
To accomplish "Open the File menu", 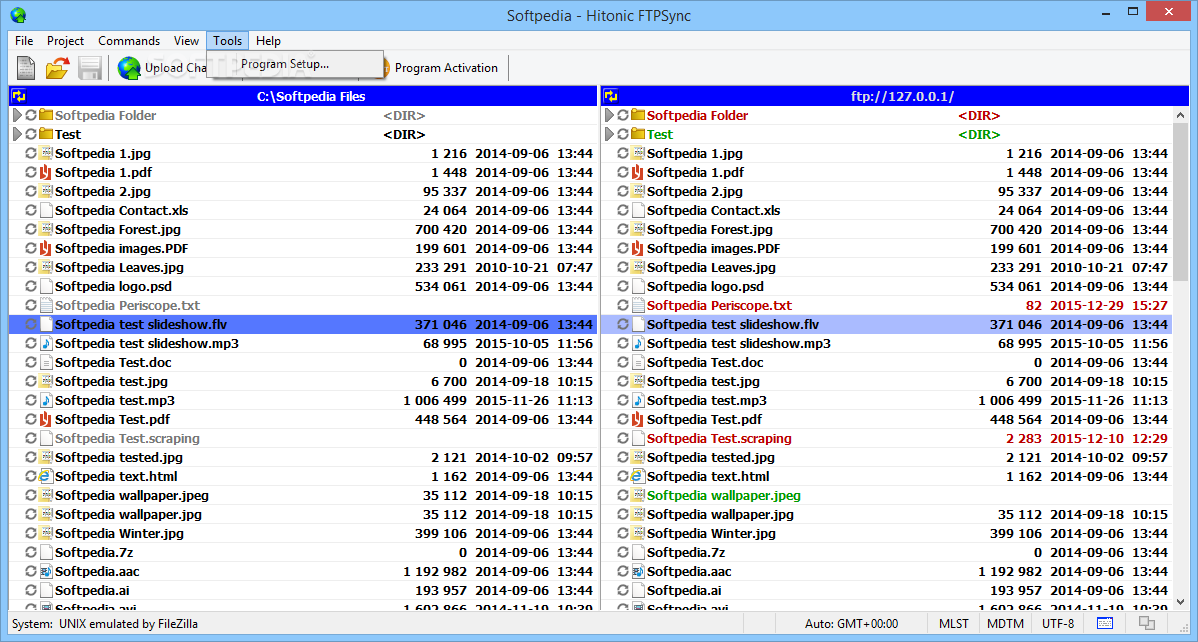I will click(24, 41).
